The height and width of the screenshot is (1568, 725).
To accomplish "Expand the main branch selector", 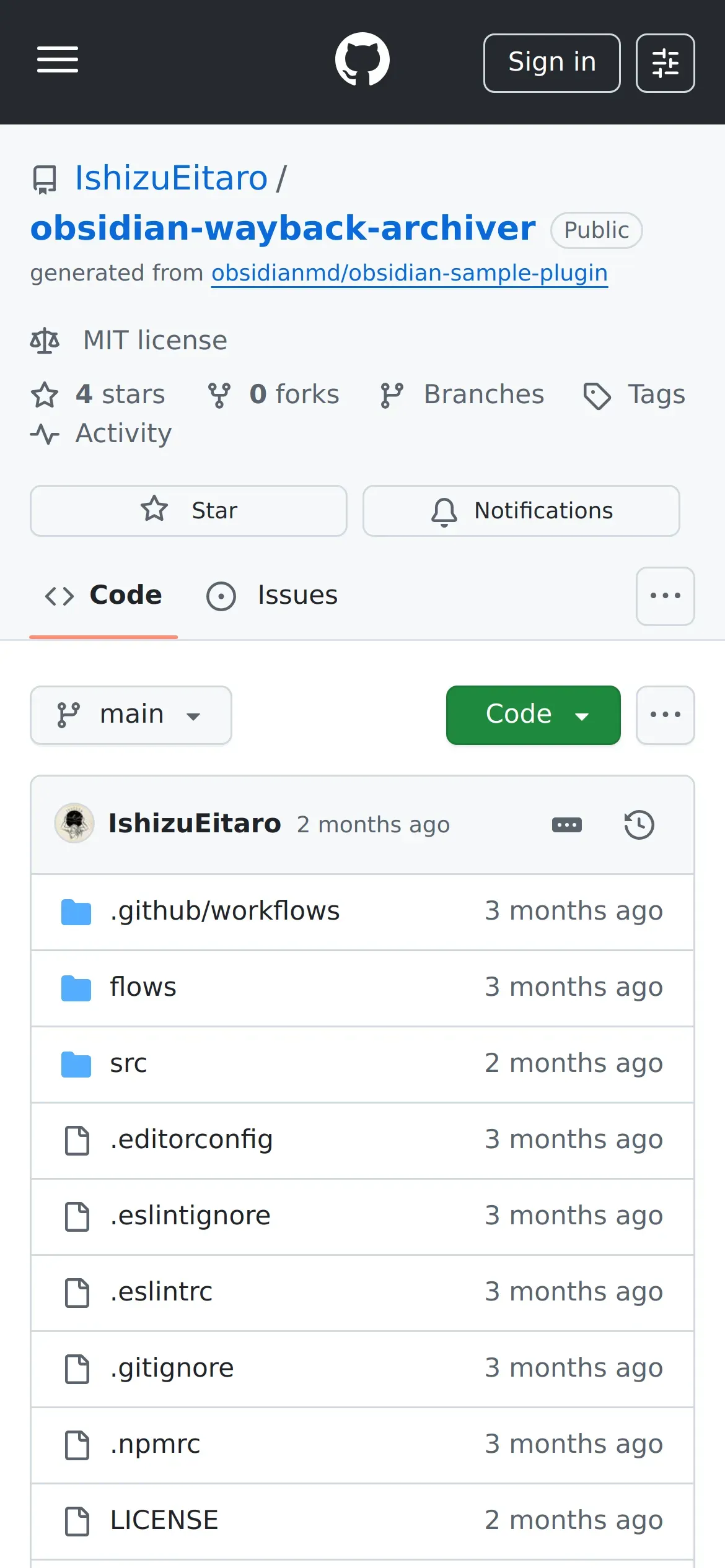I will click(131, 715).
